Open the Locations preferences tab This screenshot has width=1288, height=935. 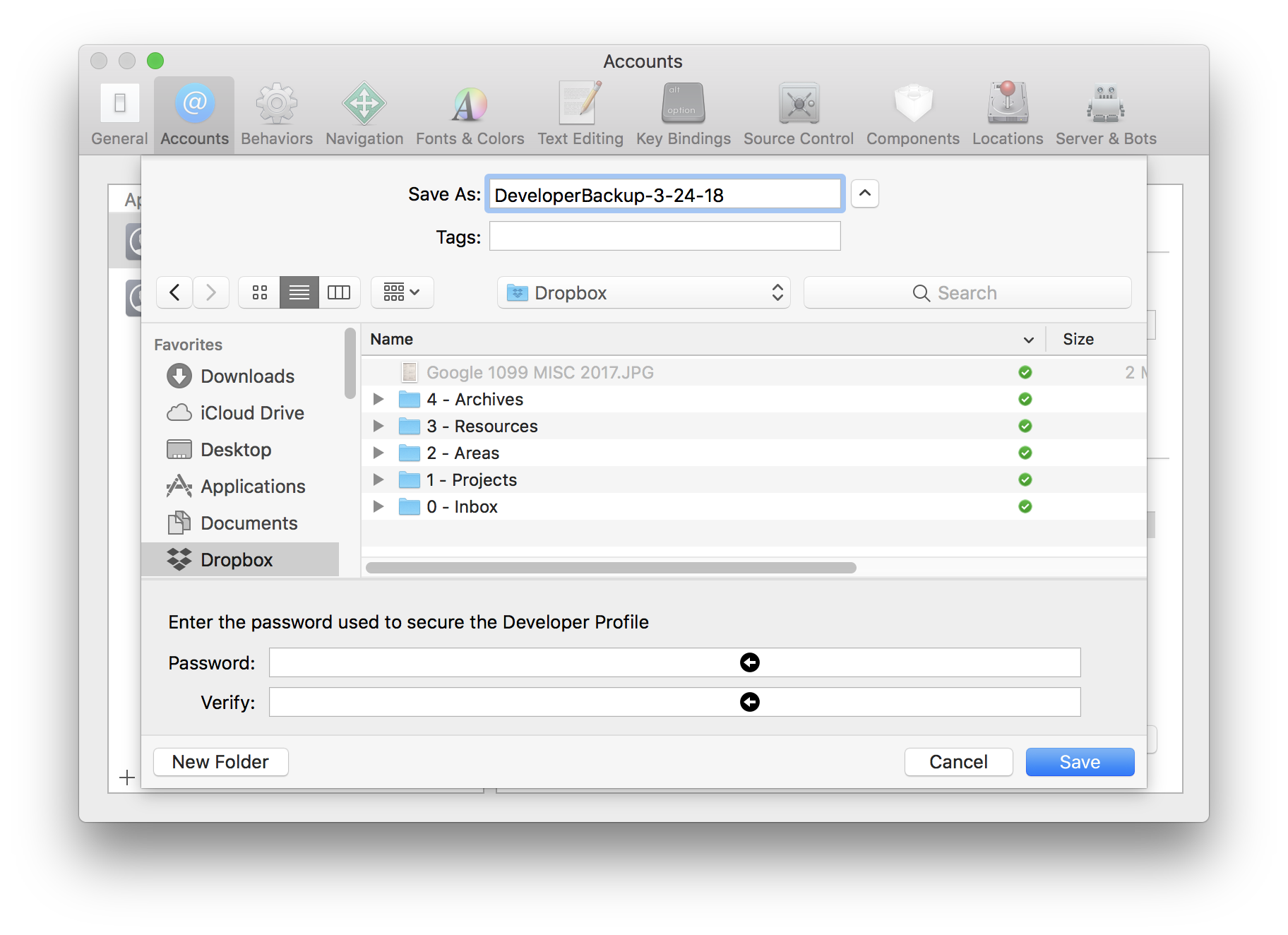click(x=1007, y=113)
